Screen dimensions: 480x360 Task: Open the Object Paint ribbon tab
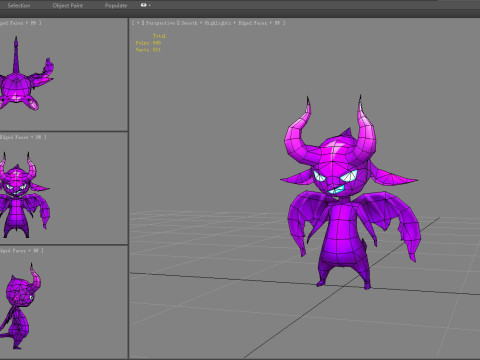coord(68,5)
